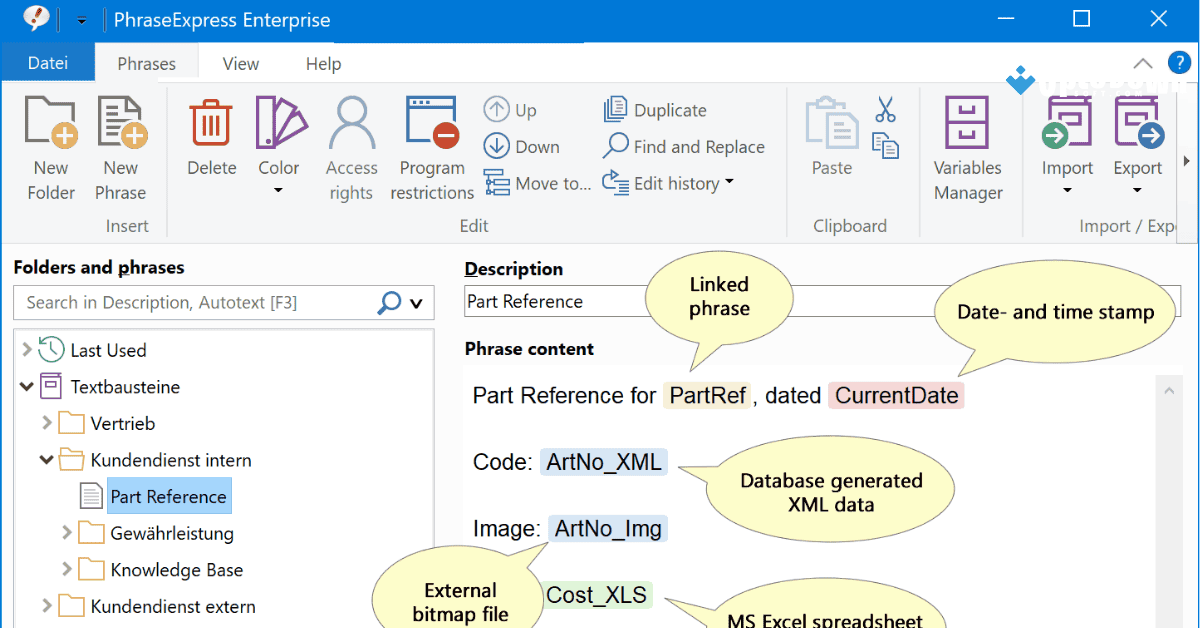Open Program restrictions settings
1200x628 pixels.
(432, 123)
